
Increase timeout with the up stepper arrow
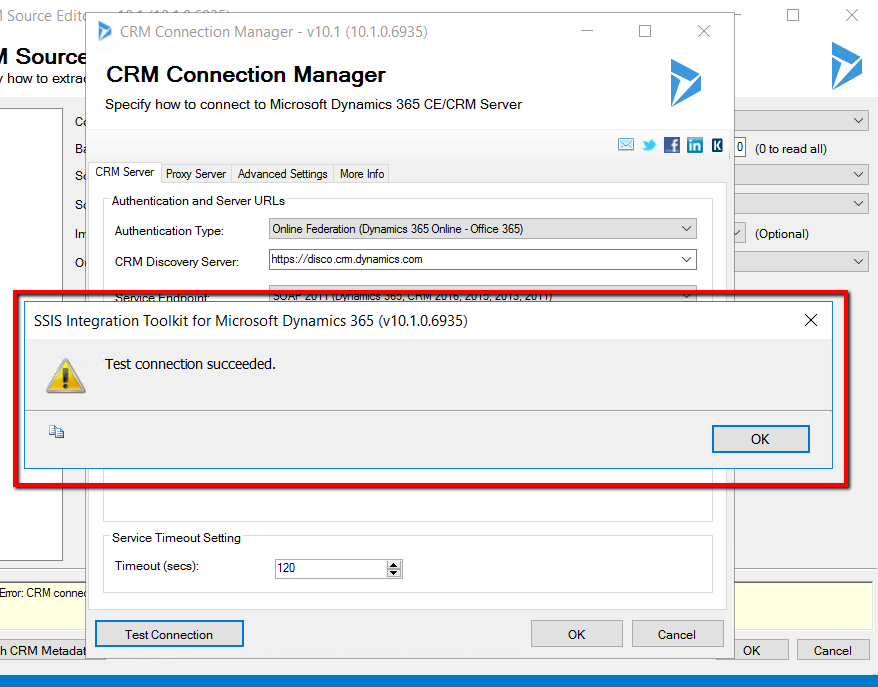point(394,564)
